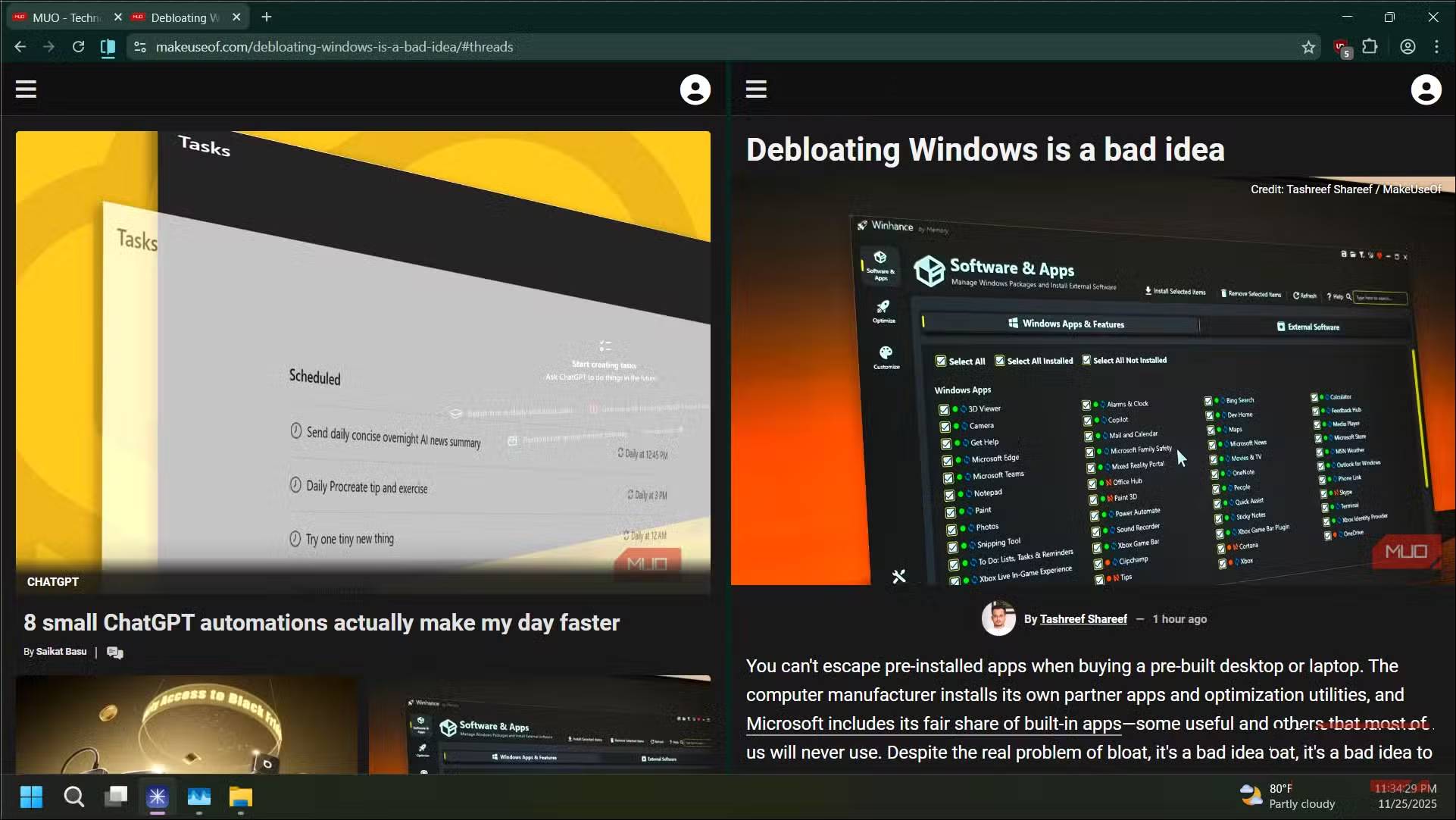The width and height of the screenshot is (1456, 820).
Task: Open Windows Start menu
Action: 31,797
